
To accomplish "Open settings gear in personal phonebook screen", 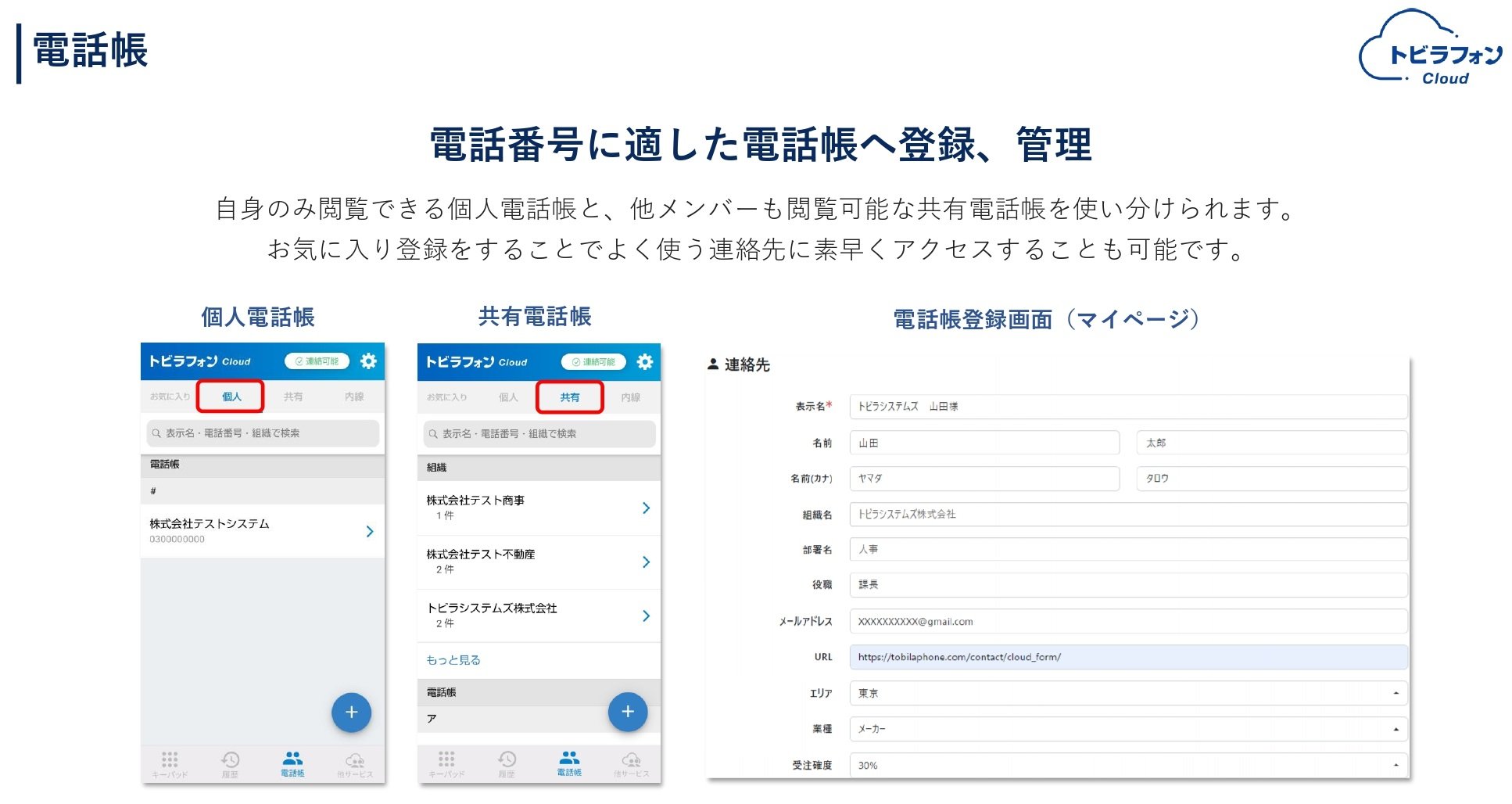I will pyautogui.click(x=368, y=361).
